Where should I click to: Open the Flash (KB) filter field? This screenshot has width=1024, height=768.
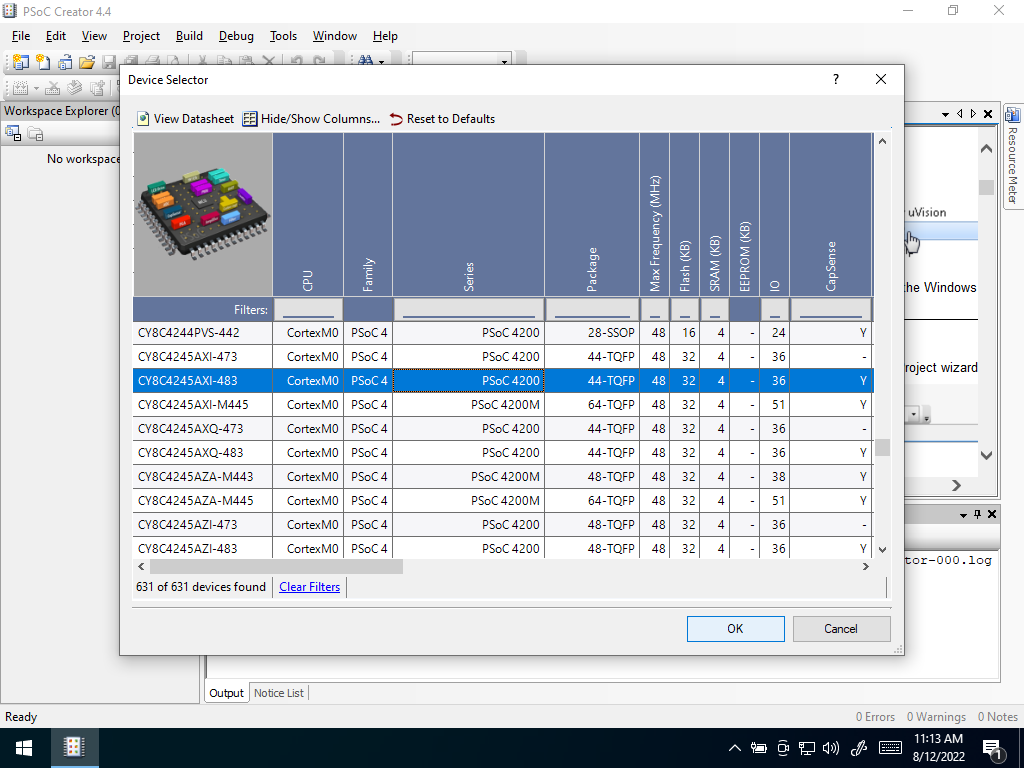[x=684, y=310]
